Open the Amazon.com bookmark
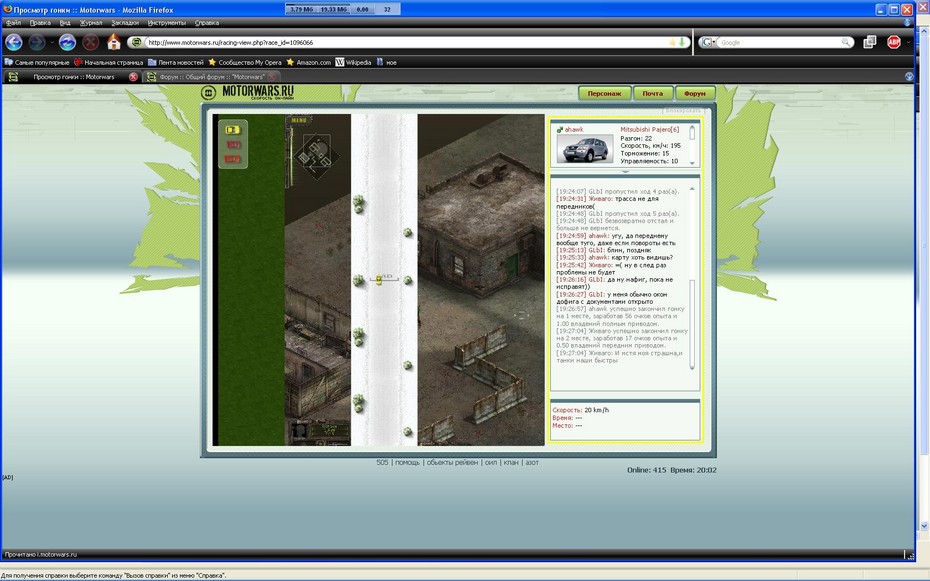This screenshot has height=581, width=930. [308, 62]
